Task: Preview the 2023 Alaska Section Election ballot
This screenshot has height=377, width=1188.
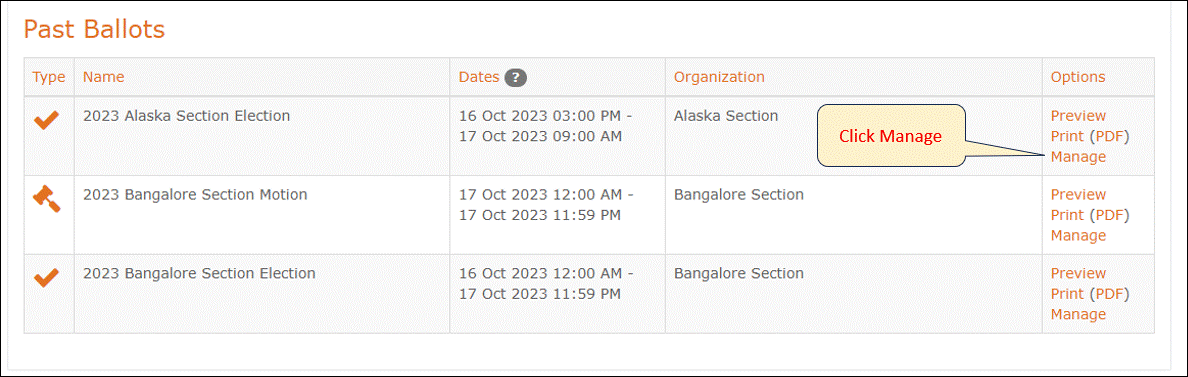Action: pyautogui.click(x=1078, y=116)
